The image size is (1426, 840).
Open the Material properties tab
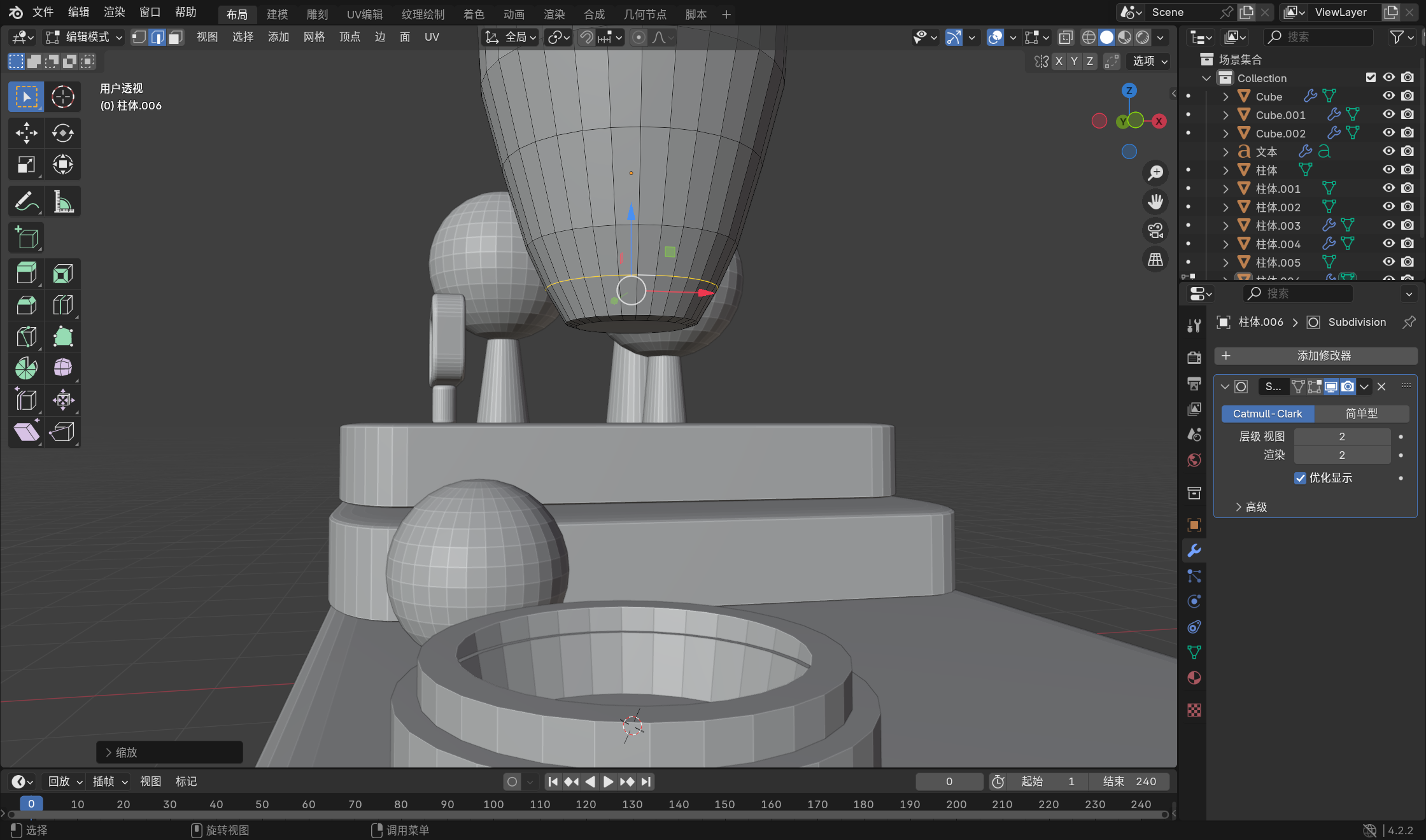1194,678
